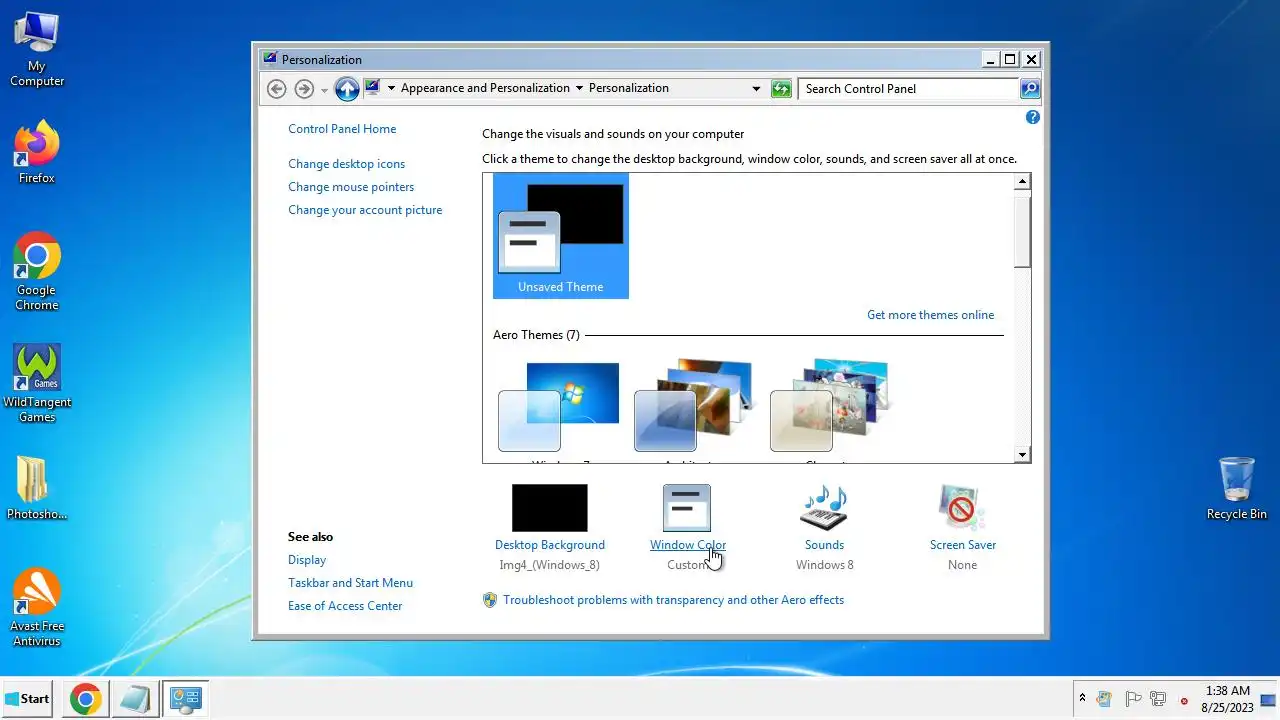Go up one level with blue arrow
Screen dimensions: 1280x720
click(x=347, y=89)
